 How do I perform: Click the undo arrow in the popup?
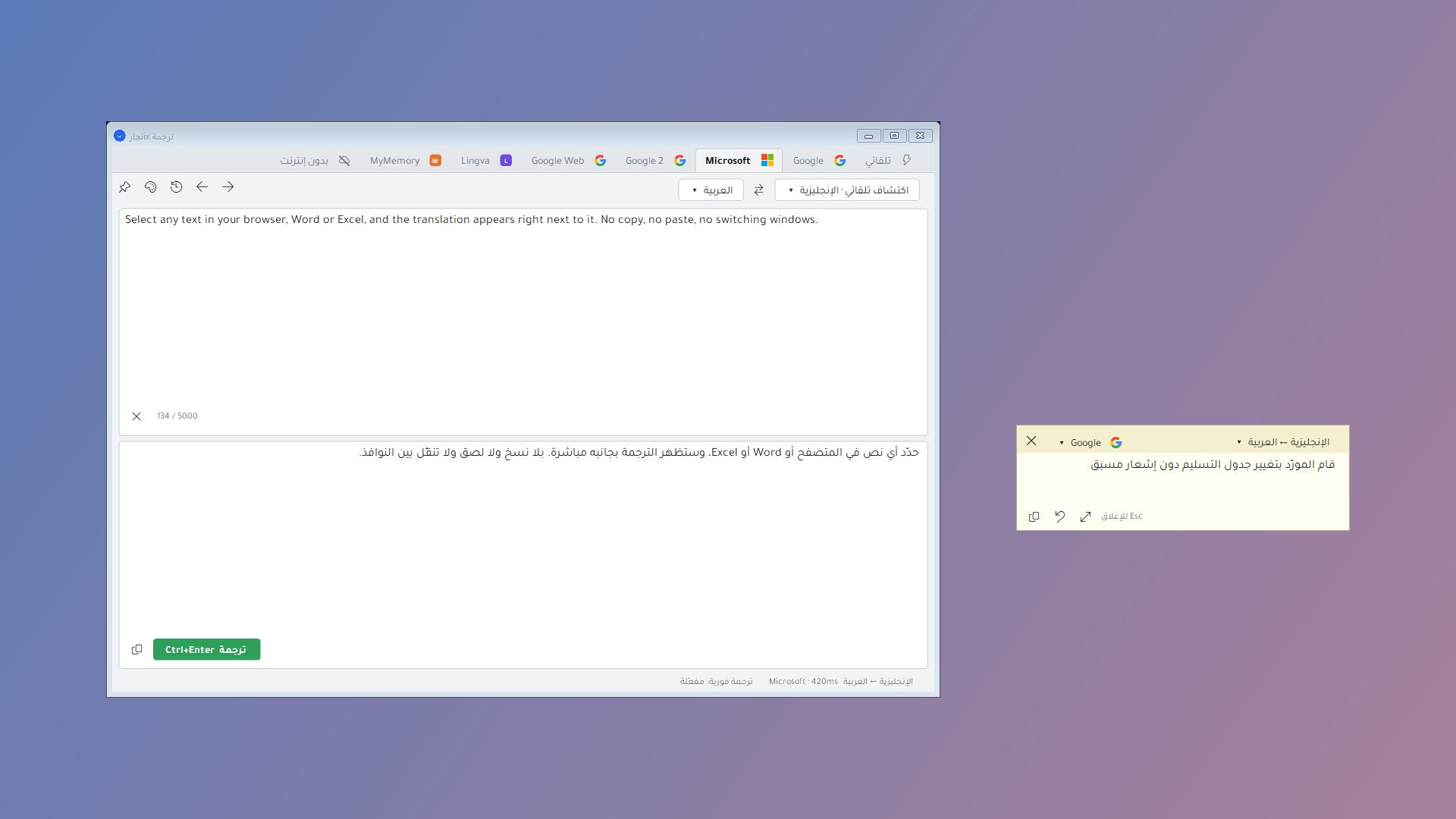click(1060, 516)
